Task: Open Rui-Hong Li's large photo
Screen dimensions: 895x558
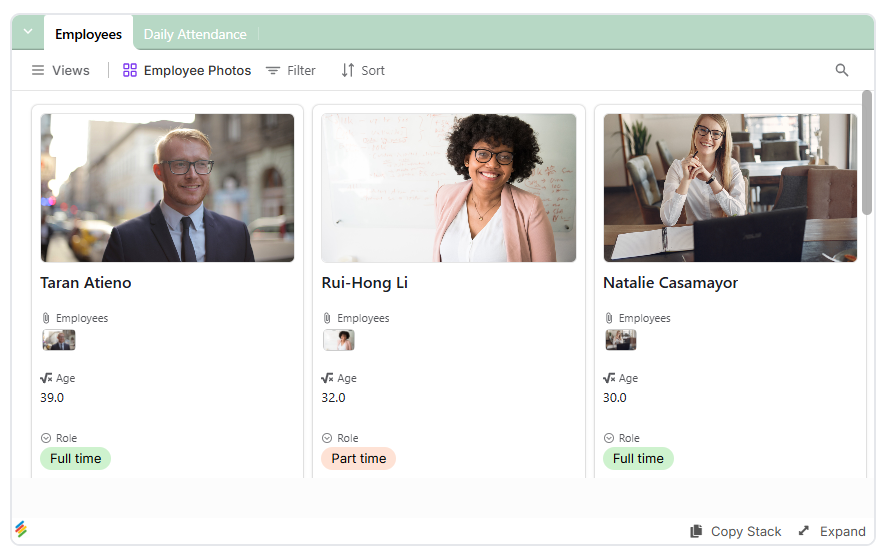Action: point(449,188)
